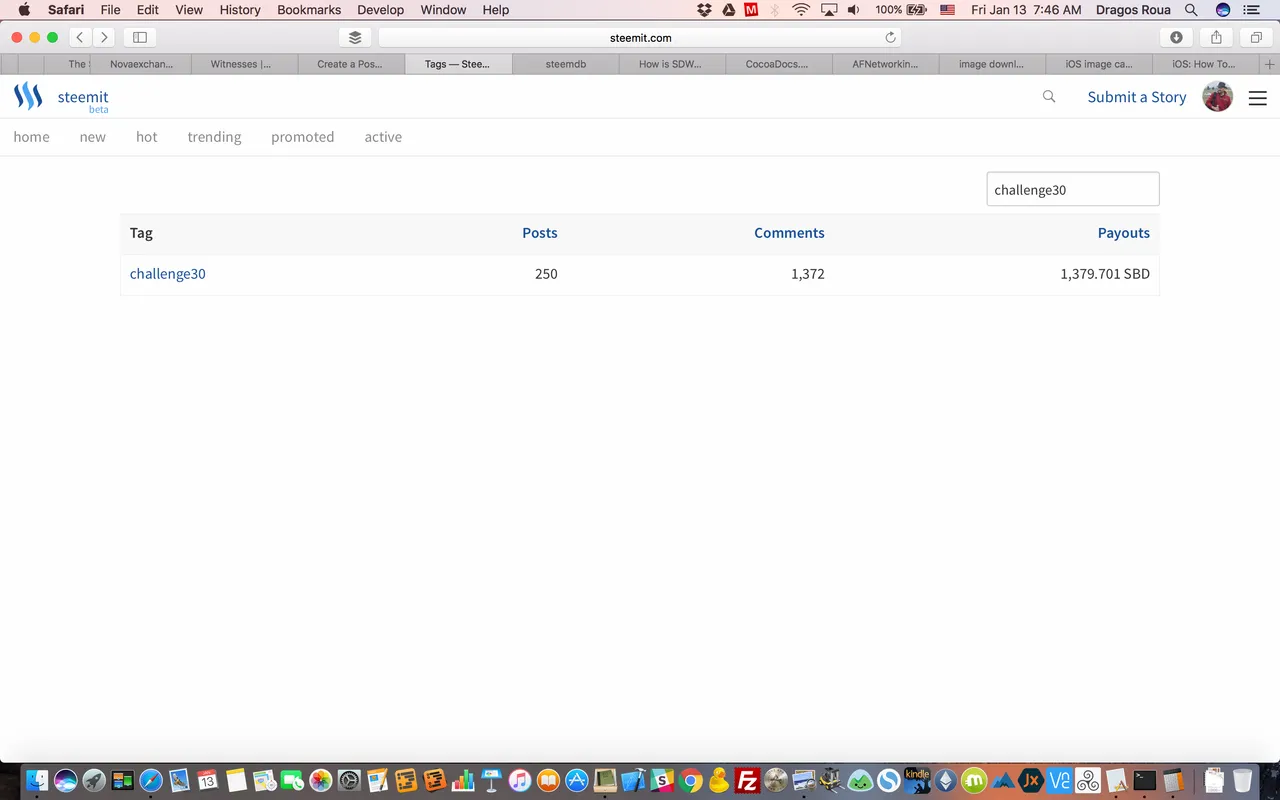The width and height of the screenshot is (1280, 800).
Task: Open the Trash in the dock
Action: [x=1242, y=779]
